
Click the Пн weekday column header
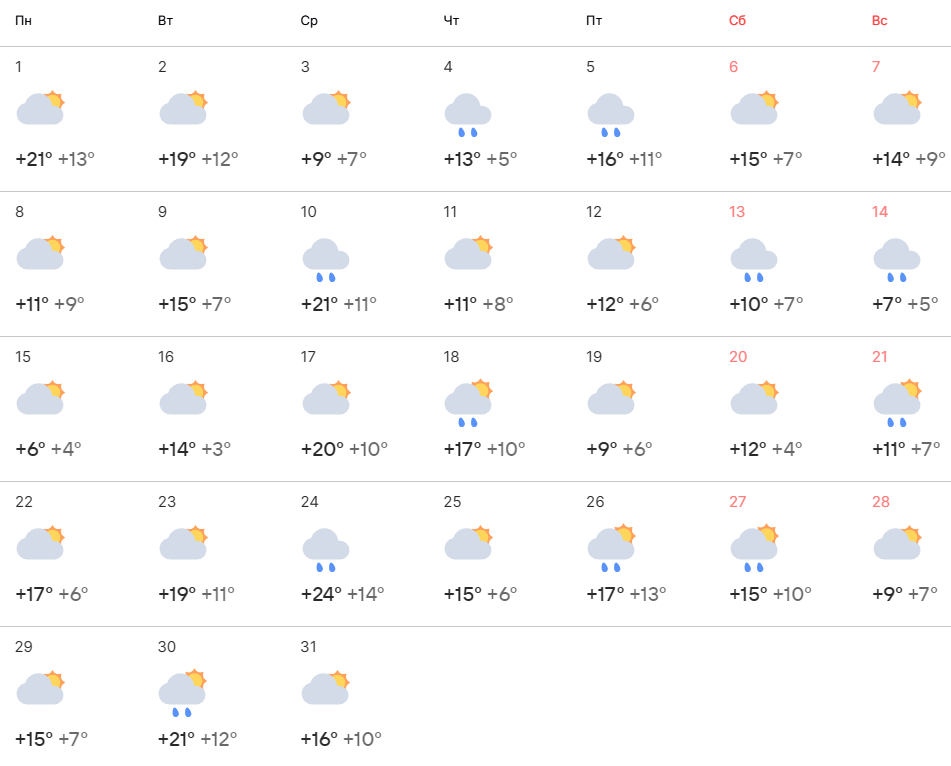click(x=22, y=21)
